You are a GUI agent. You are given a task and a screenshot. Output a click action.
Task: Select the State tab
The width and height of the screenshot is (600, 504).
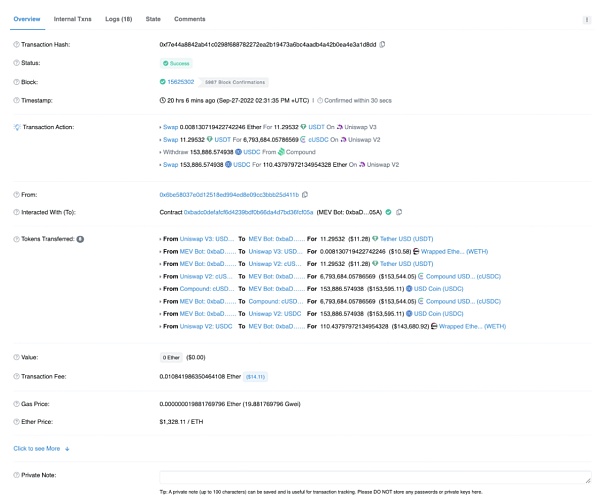pos(153,19)
